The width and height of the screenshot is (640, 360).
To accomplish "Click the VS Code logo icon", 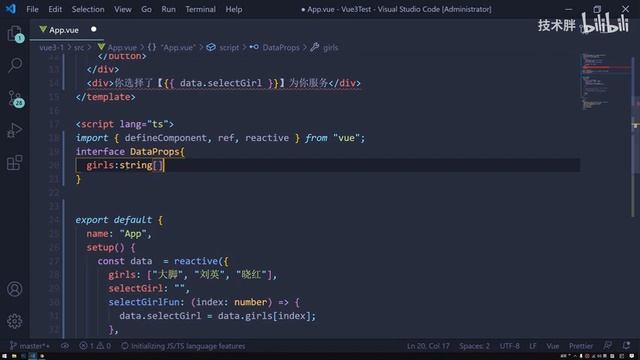I will pos(11,9).
